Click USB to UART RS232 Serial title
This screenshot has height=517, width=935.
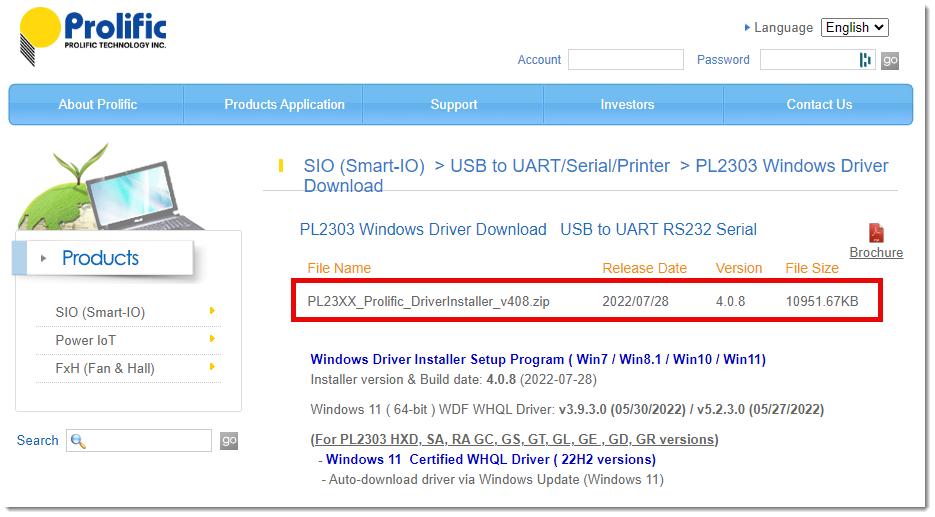point(658,230)
